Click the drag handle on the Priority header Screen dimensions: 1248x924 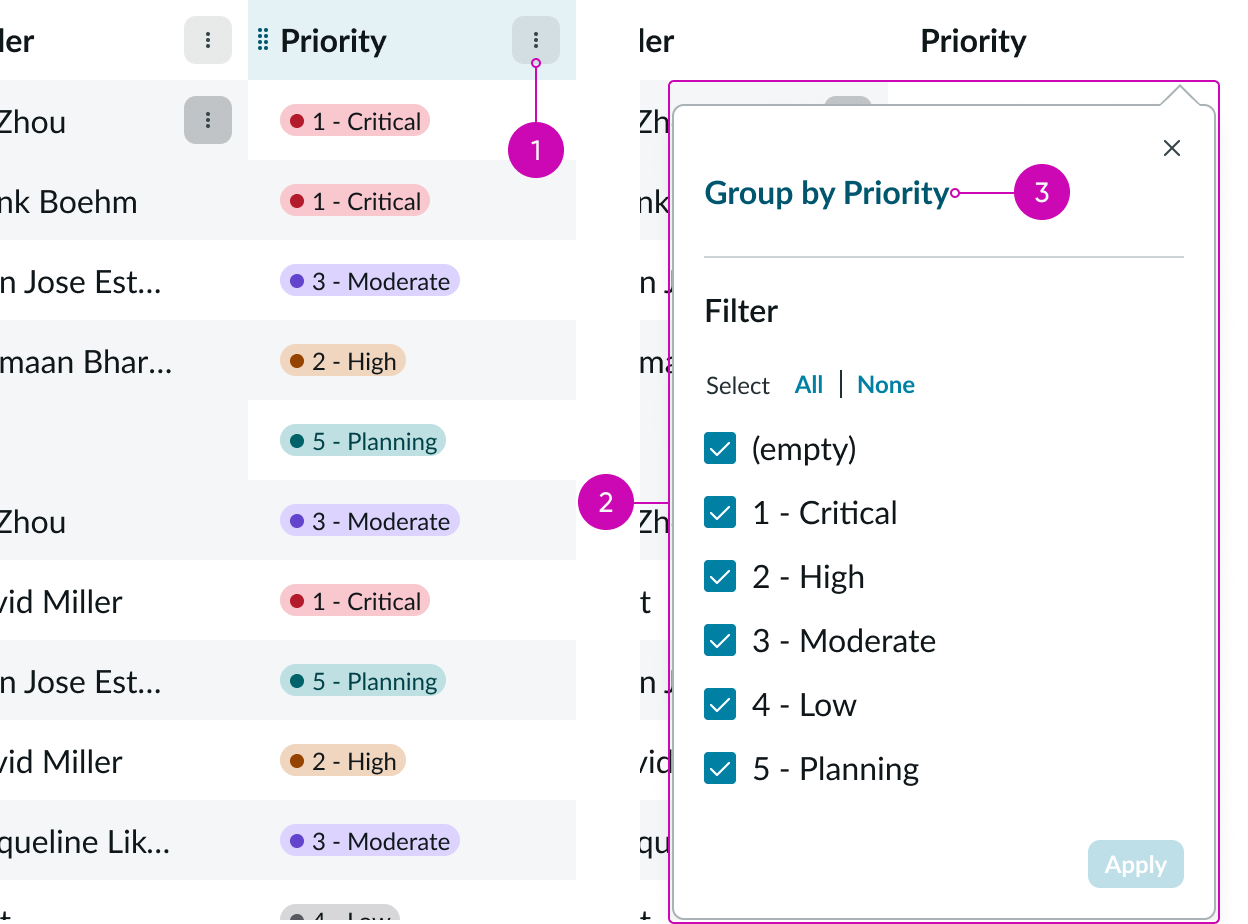262,40
